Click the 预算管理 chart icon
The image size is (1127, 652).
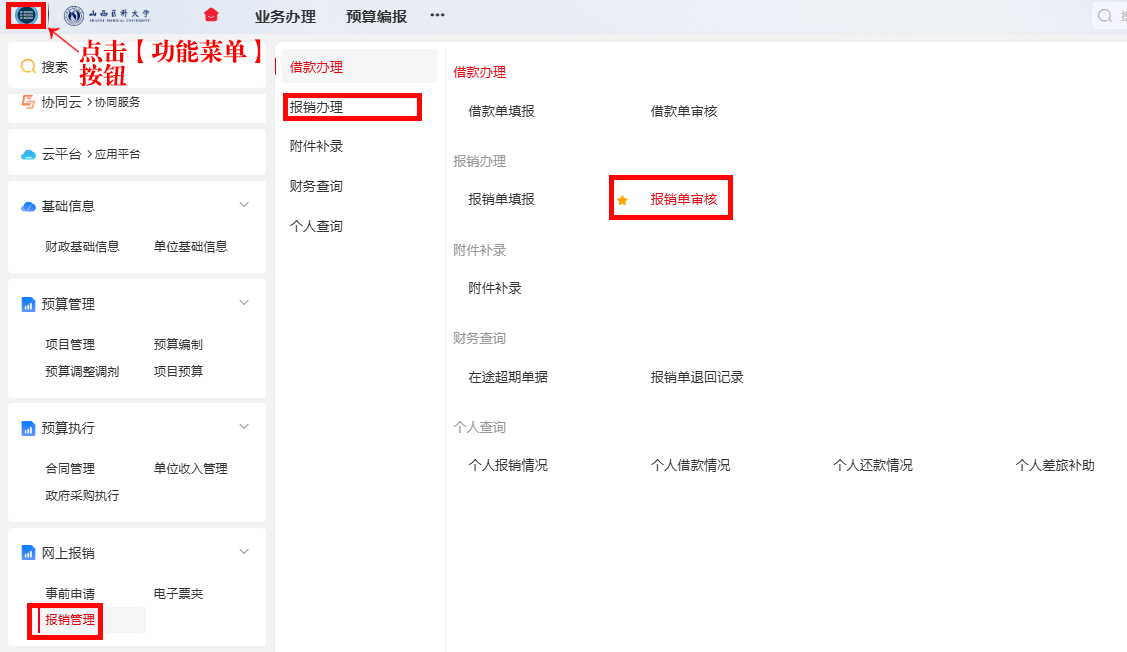tap(29, 304)
